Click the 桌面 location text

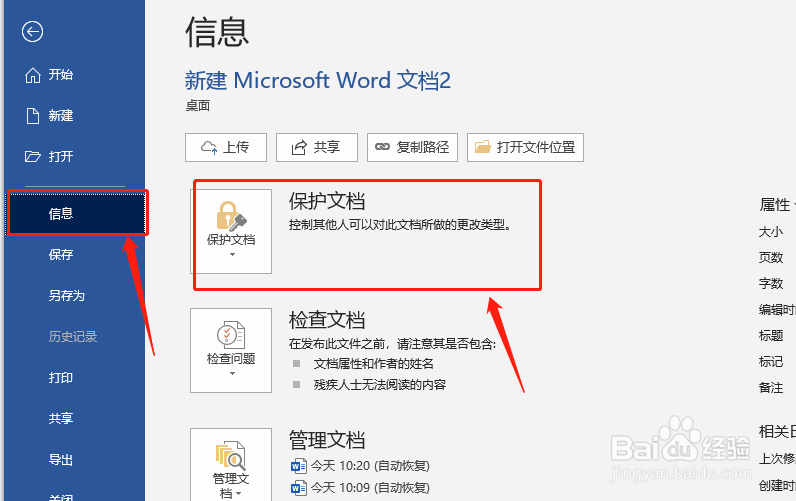tap(198, 106)
